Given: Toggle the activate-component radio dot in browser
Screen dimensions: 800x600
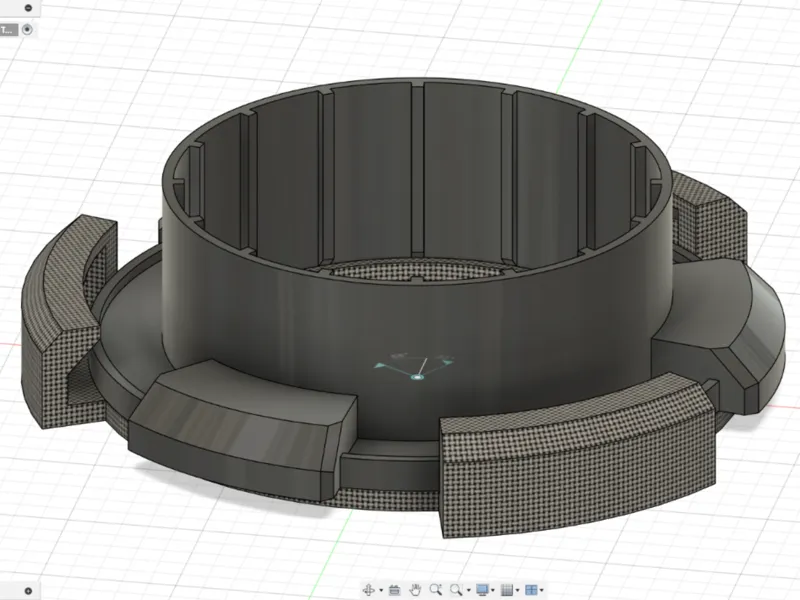Looking at the screenshot, I should coord(28,30).
